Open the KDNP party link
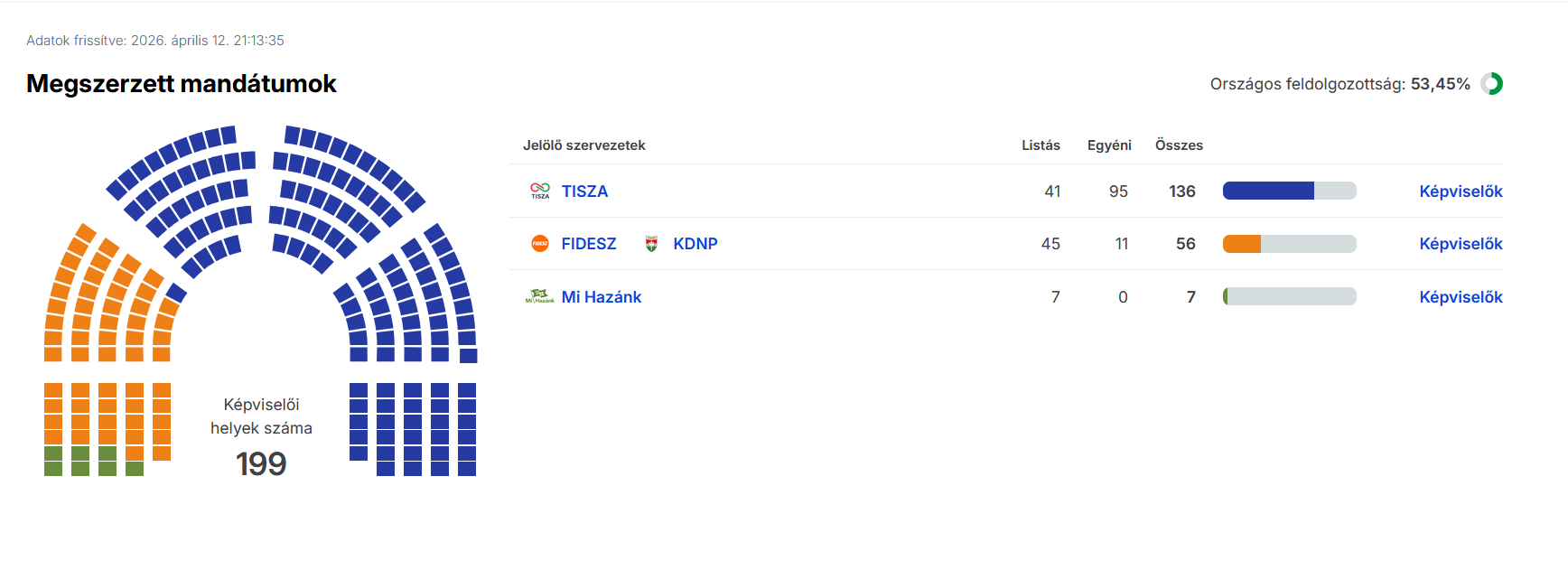Viewport: 1568px width, 570px height. pyautogui.click(x=695, y=244)
